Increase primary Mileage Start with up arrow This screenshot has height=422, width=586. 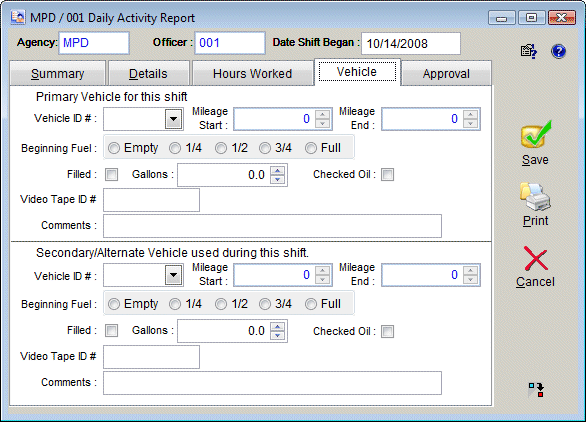click(322, 114)
